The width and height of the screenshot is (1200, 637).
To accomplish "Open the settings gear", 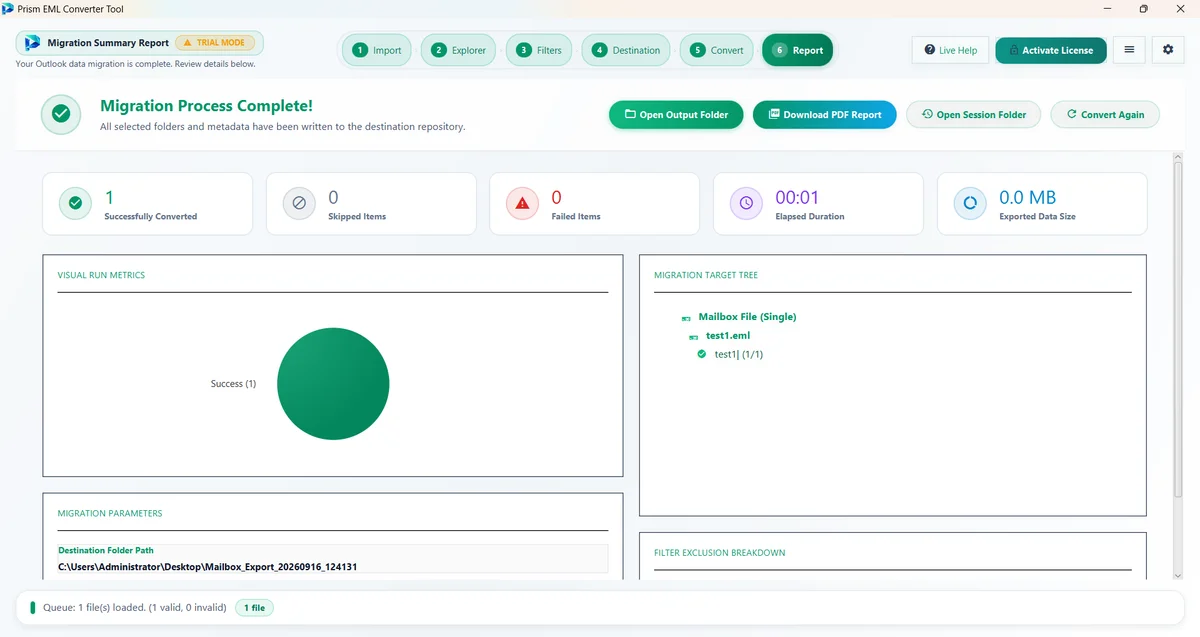I will 1168,50.
